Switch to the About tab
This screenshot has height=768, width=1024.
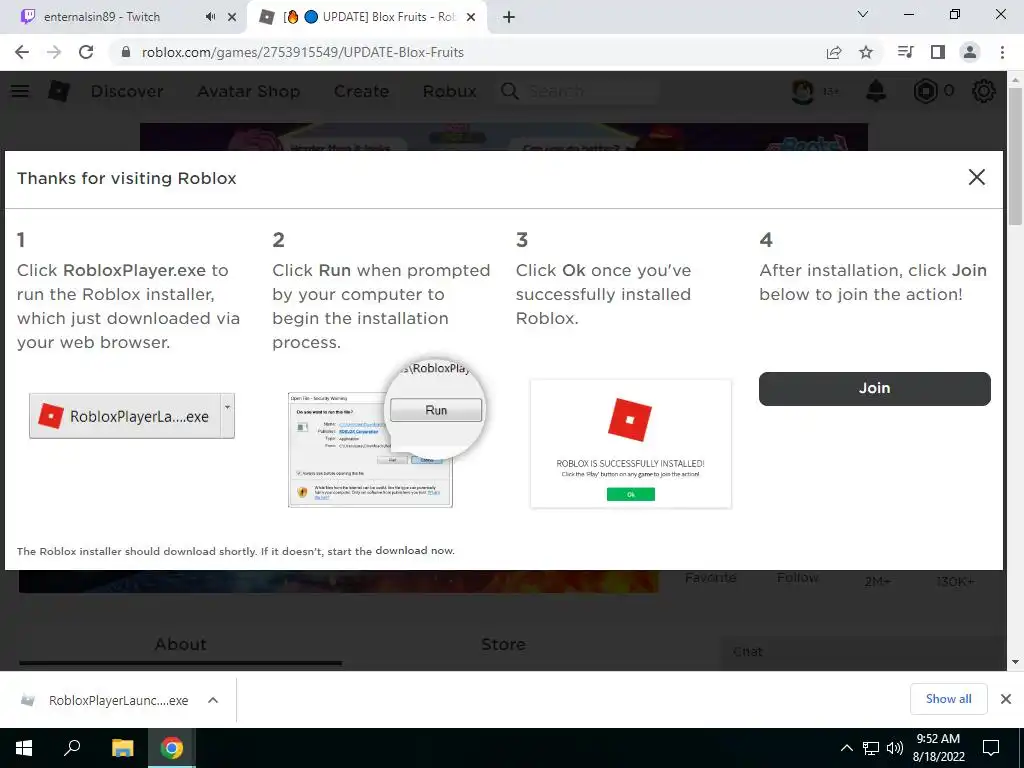181,645
